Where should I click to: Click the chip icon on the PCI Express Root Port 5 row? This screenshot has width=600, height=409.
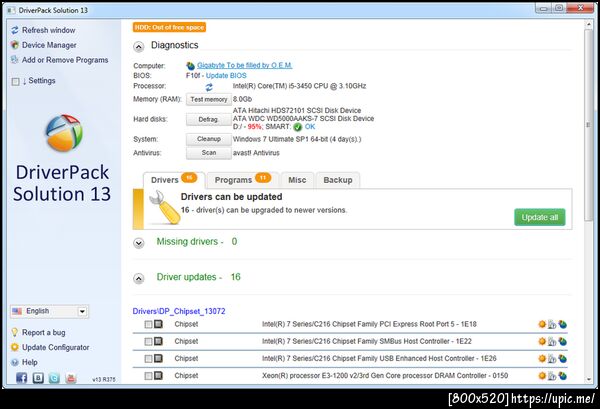point(158,324)
